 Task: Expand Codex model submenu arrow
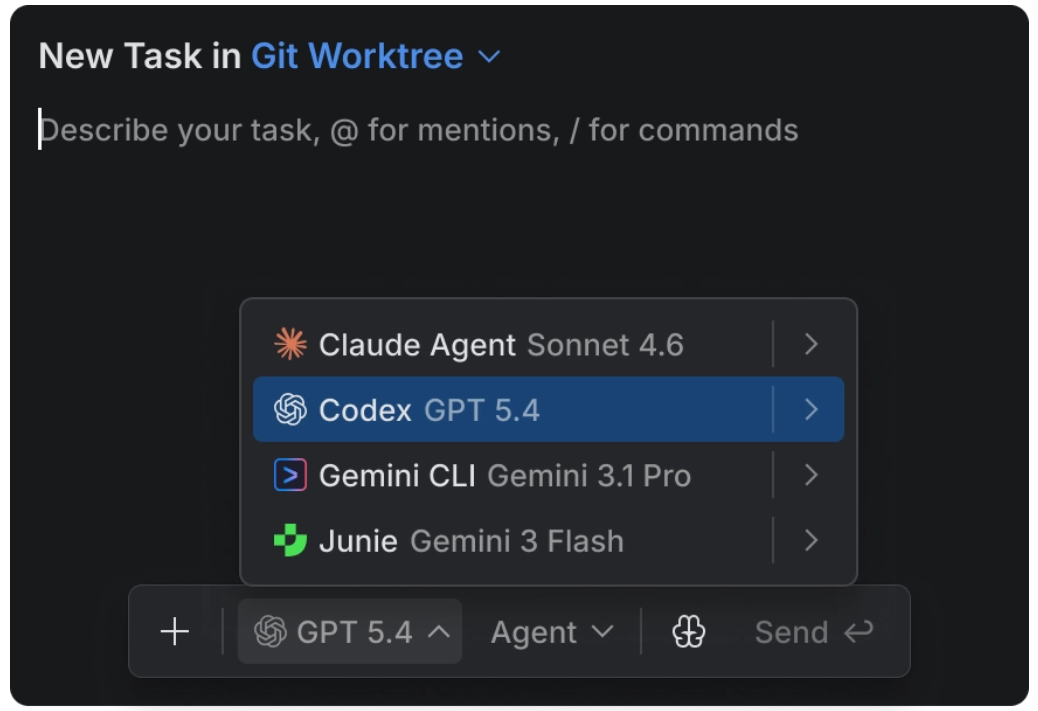(x=811, y=410)
